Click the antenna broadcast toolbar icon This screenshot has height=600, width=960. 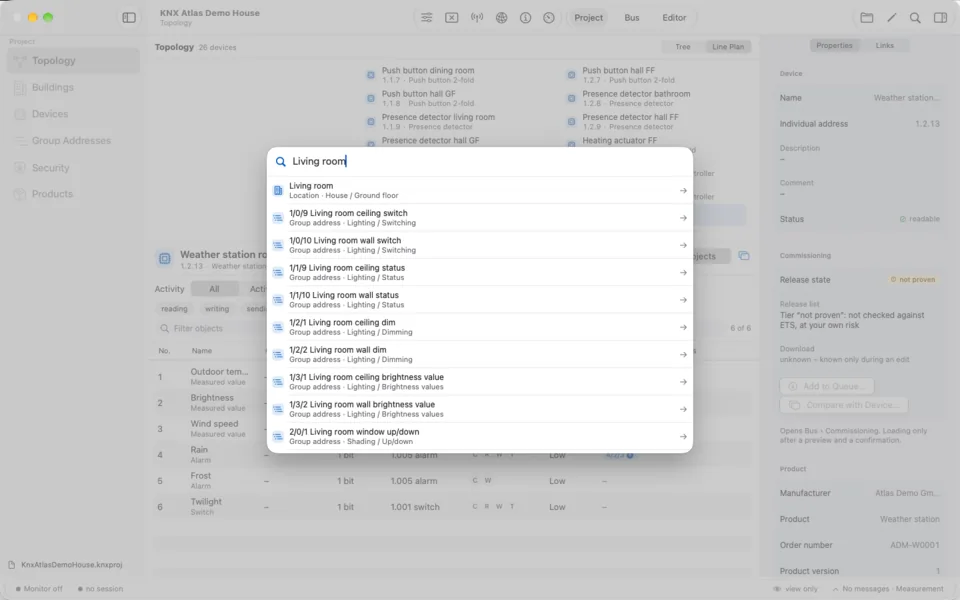tap(477, 18)
